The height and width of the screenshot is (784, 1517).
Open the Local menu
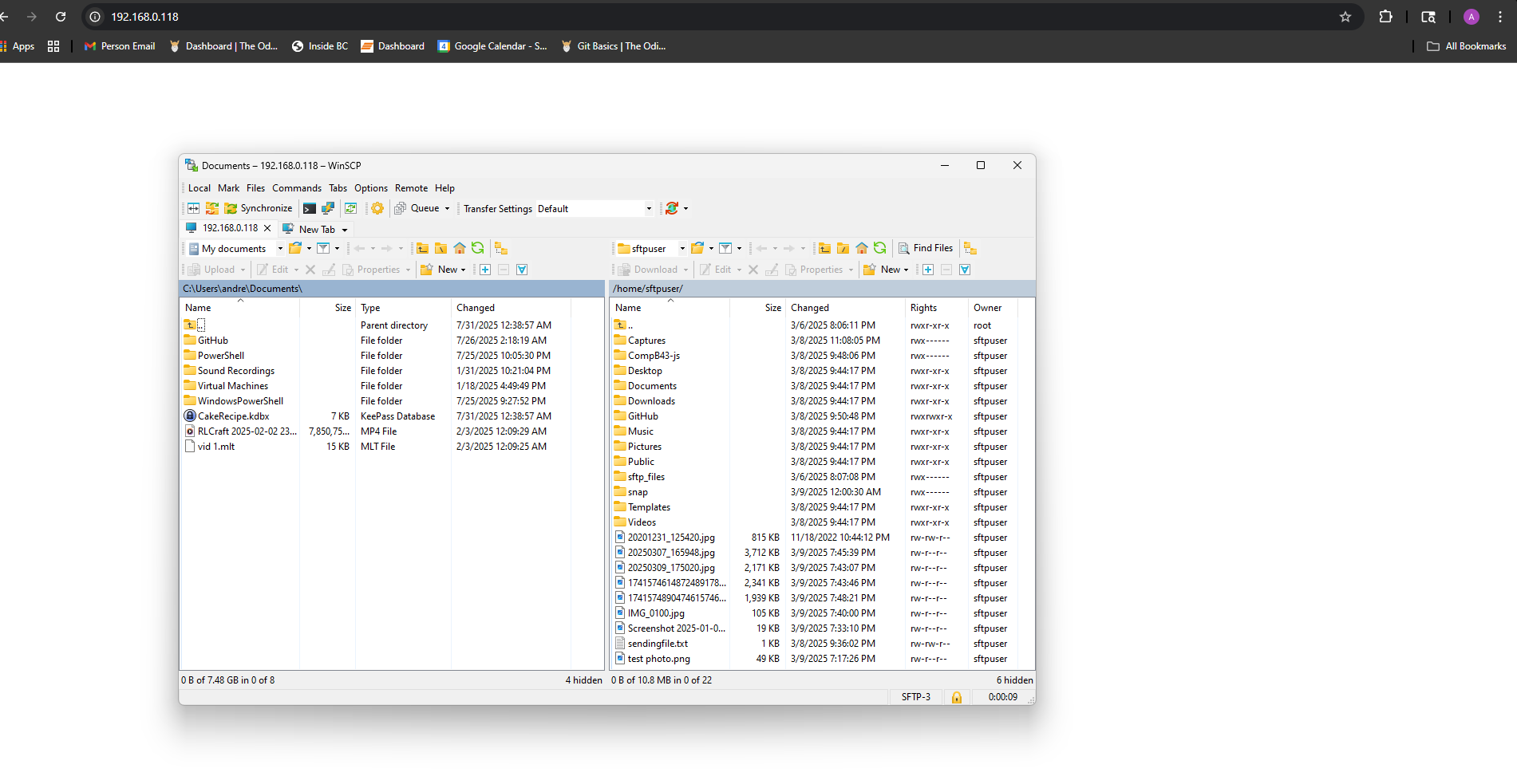click(x=200, y=188)
